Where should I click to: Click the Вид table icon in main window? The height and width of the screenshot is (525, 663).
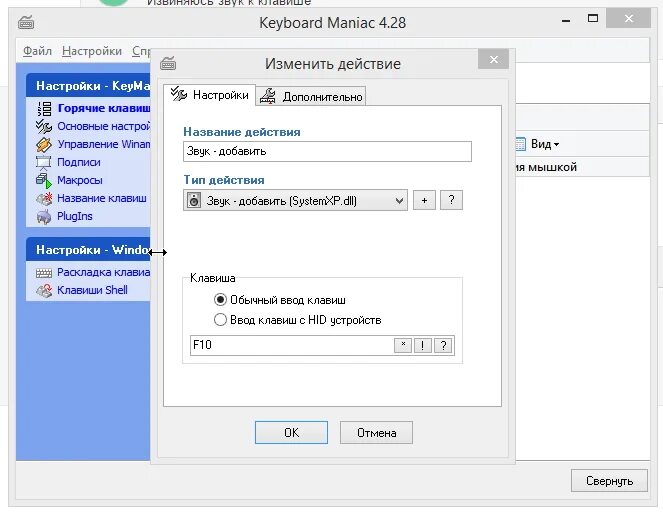pos(521,144)
